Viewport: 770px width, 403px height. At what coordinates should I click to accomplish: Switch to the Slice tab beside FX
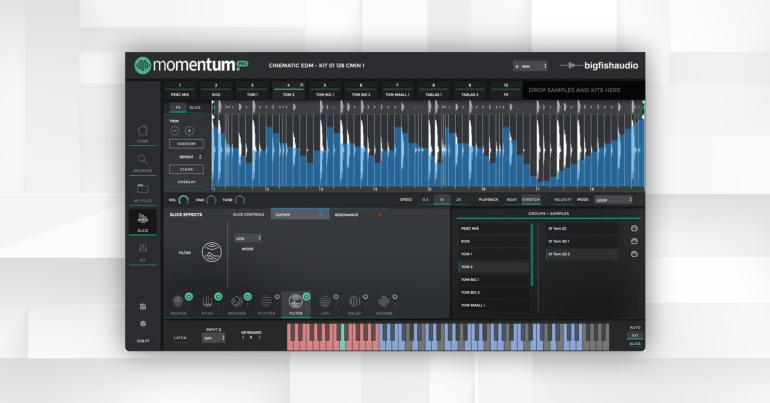(x=195, y=107)
